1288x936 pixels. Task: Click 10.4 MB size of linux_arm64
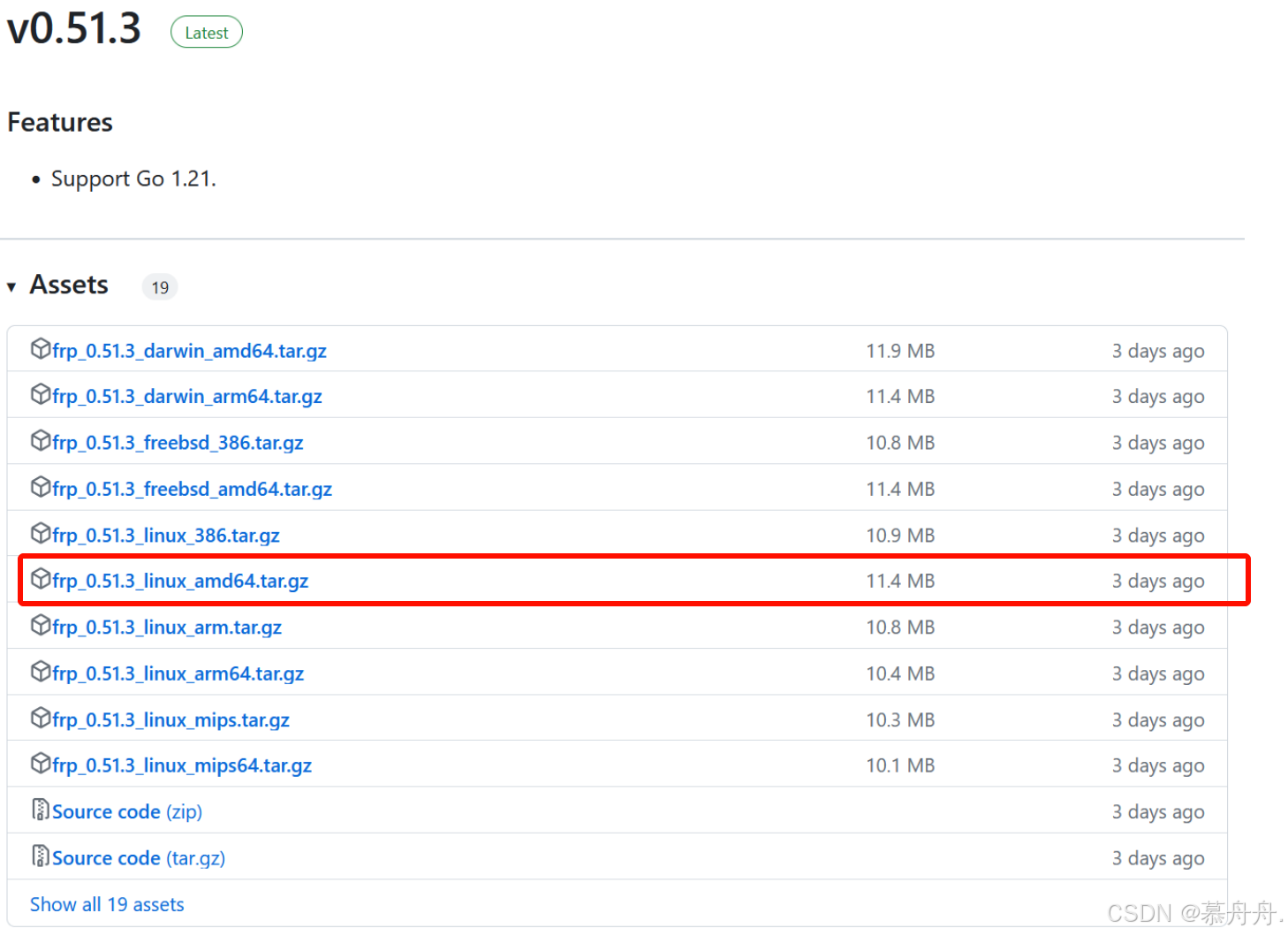tap(900, 674)
